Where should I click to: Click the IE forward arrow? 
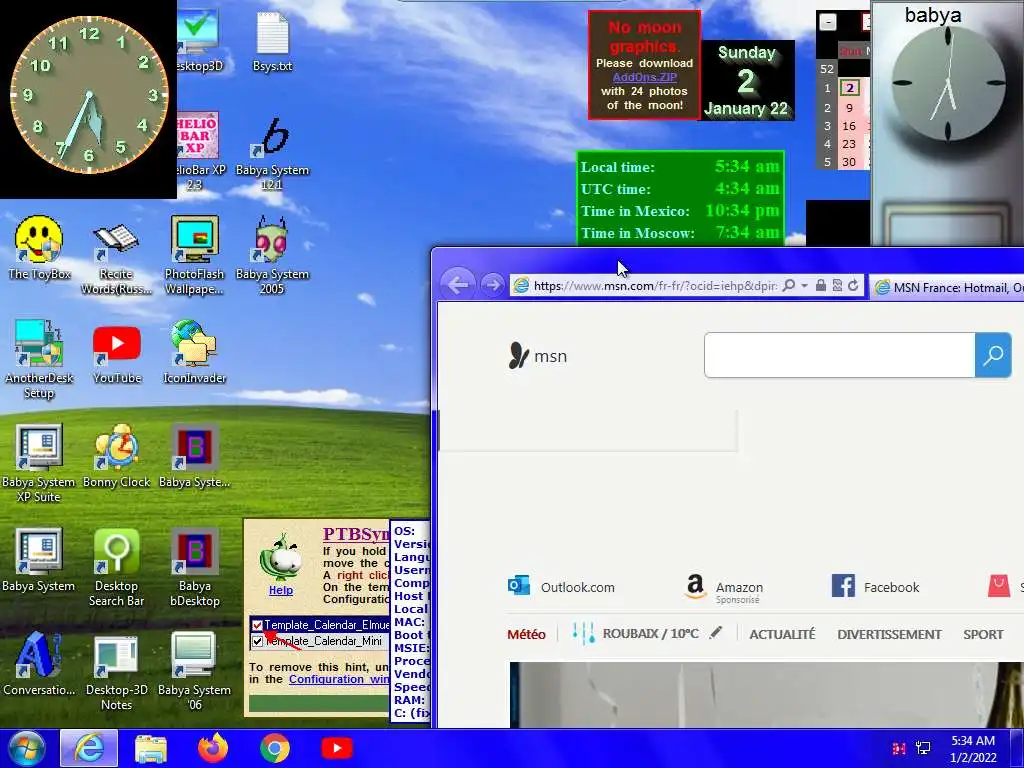click(492, 285)
